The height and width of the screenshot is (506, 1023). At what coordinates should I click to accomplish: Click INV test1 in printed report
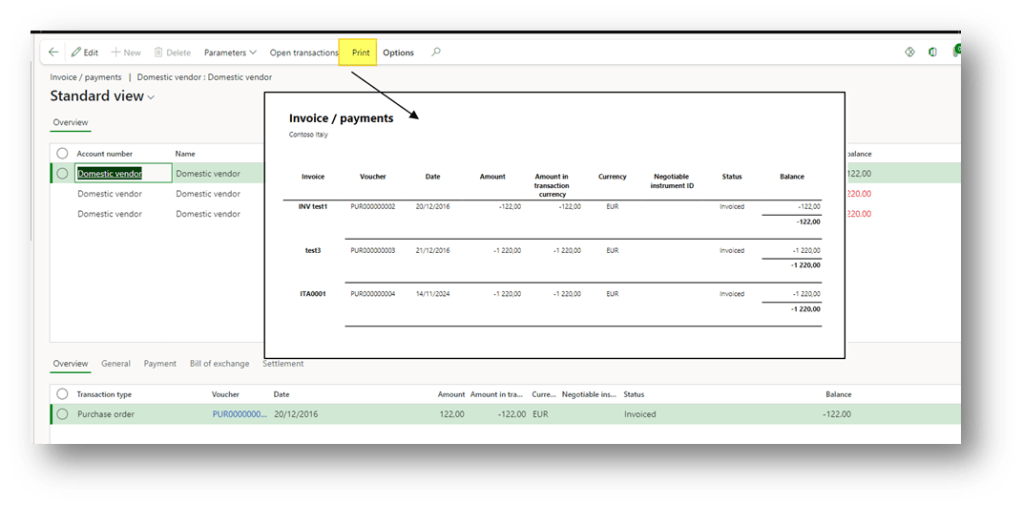[313, 207]
